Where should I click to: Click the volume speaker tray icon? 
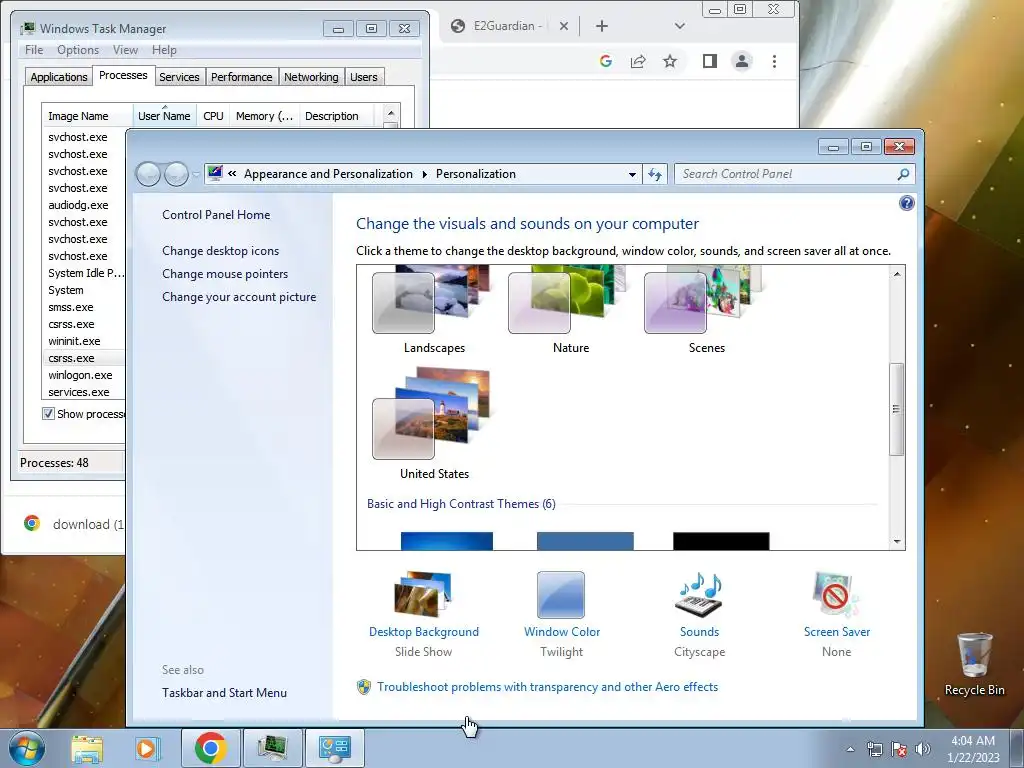(923, 749)
